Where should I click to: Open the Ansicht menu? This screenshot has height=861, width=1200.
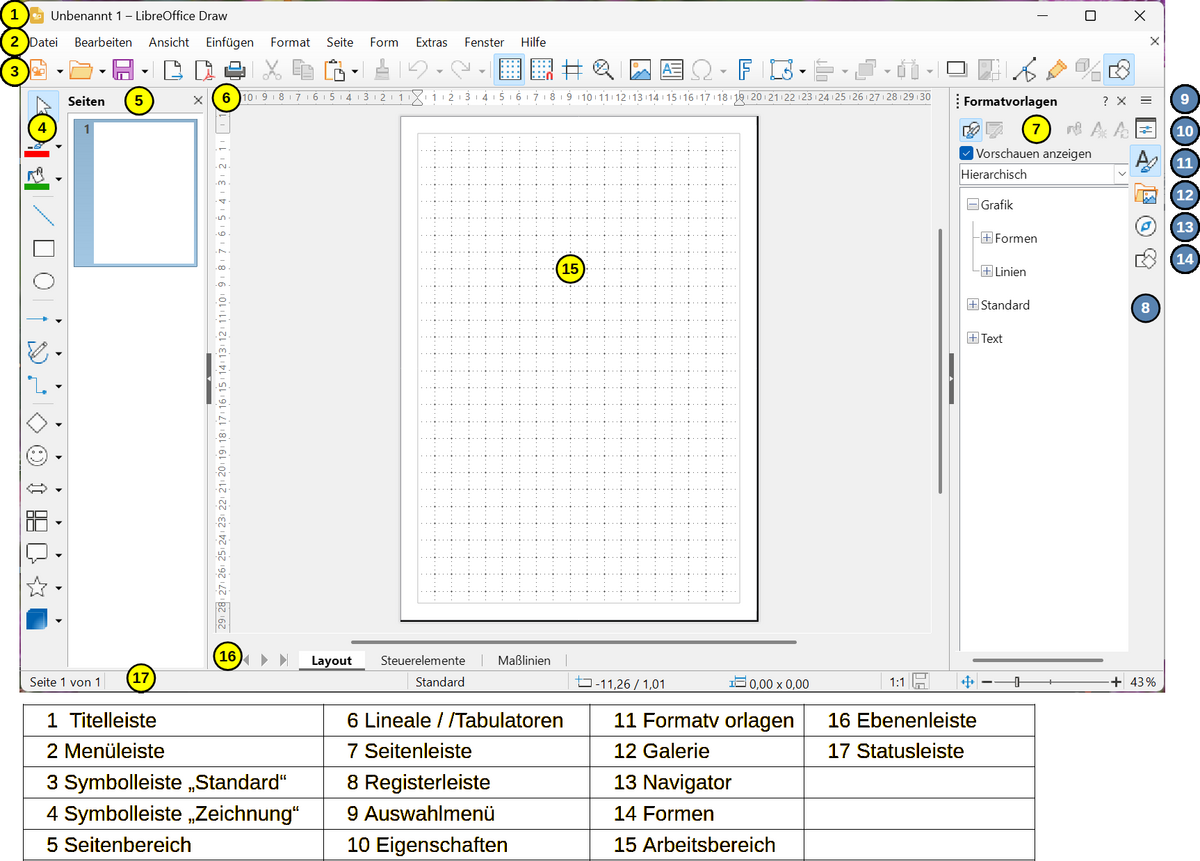(169, 42)
